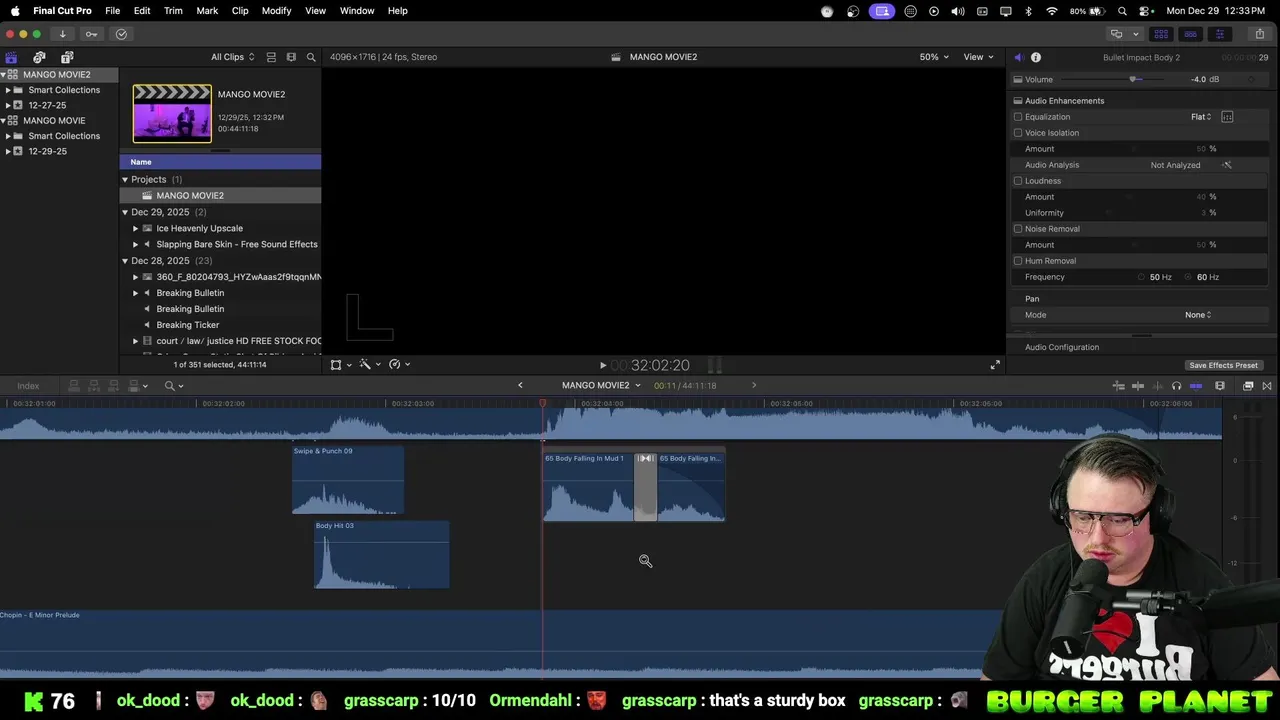Select the Body Hit 03 audio clip
Viewport: 1280px width, 720px height.
click(381, 555)
